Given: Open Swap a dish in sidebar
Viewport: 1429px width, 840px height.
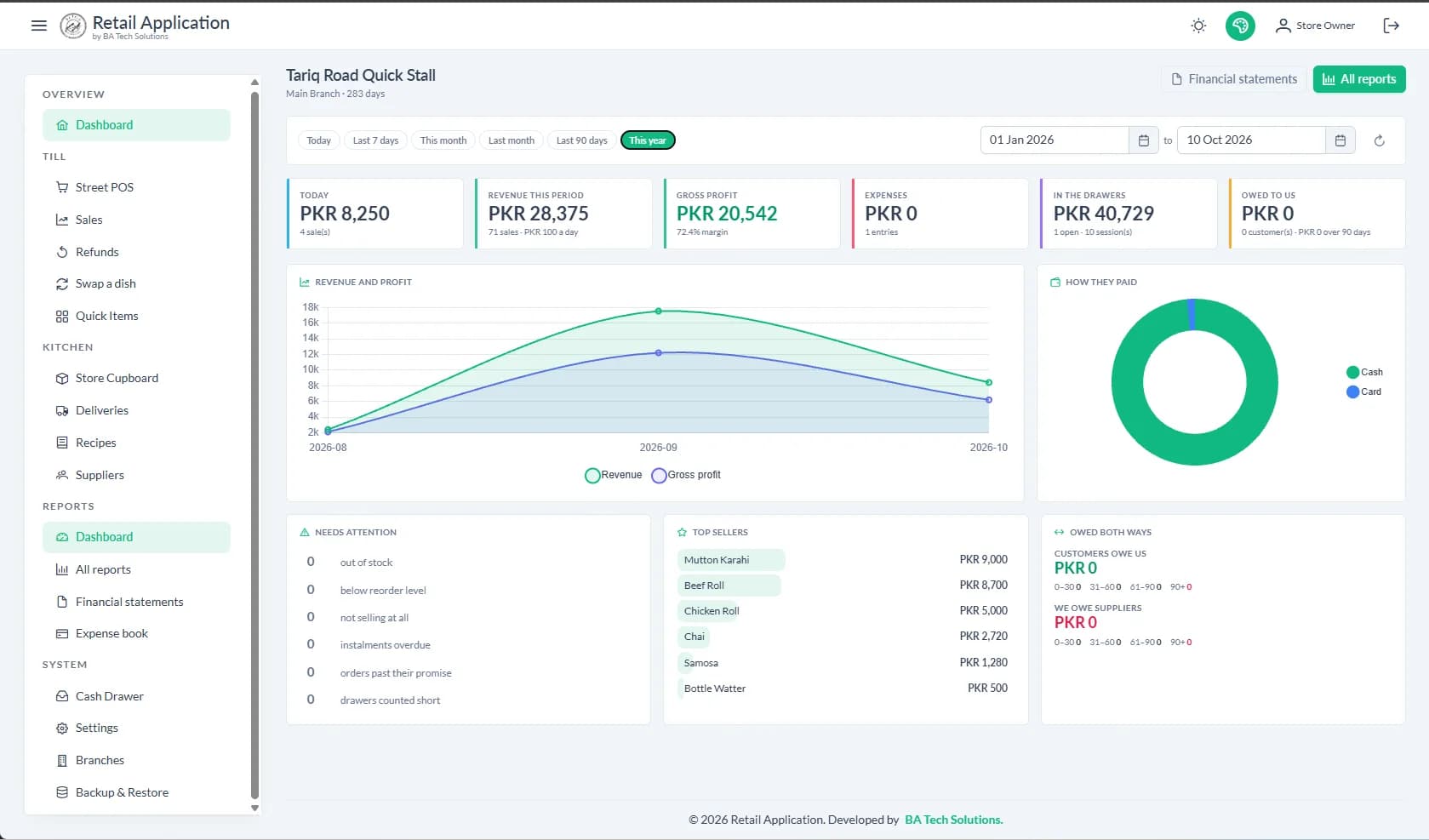Looking at the screenshot, I should point(136,283).
